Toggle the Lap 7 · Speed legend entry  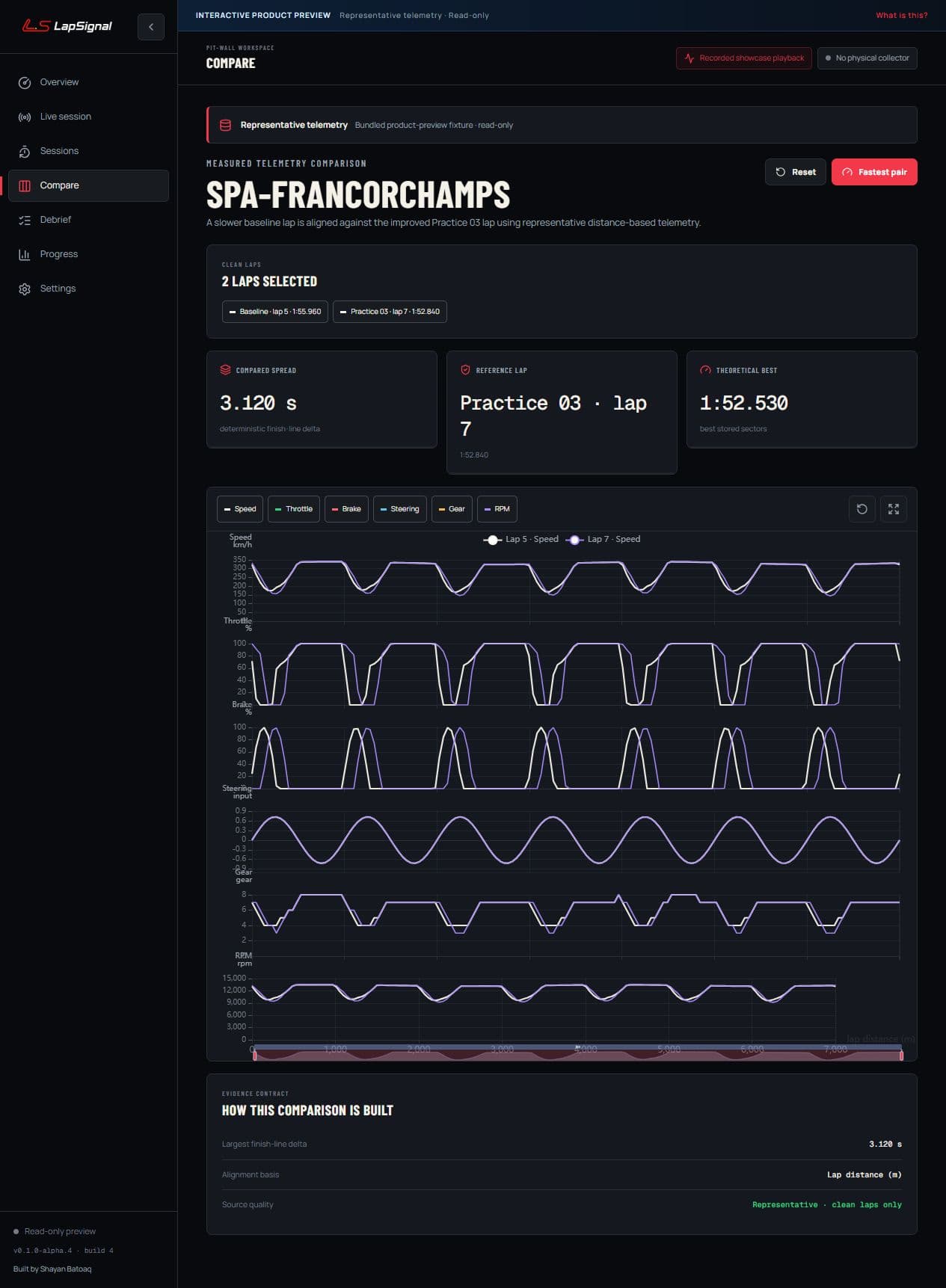tap(603, 540)
